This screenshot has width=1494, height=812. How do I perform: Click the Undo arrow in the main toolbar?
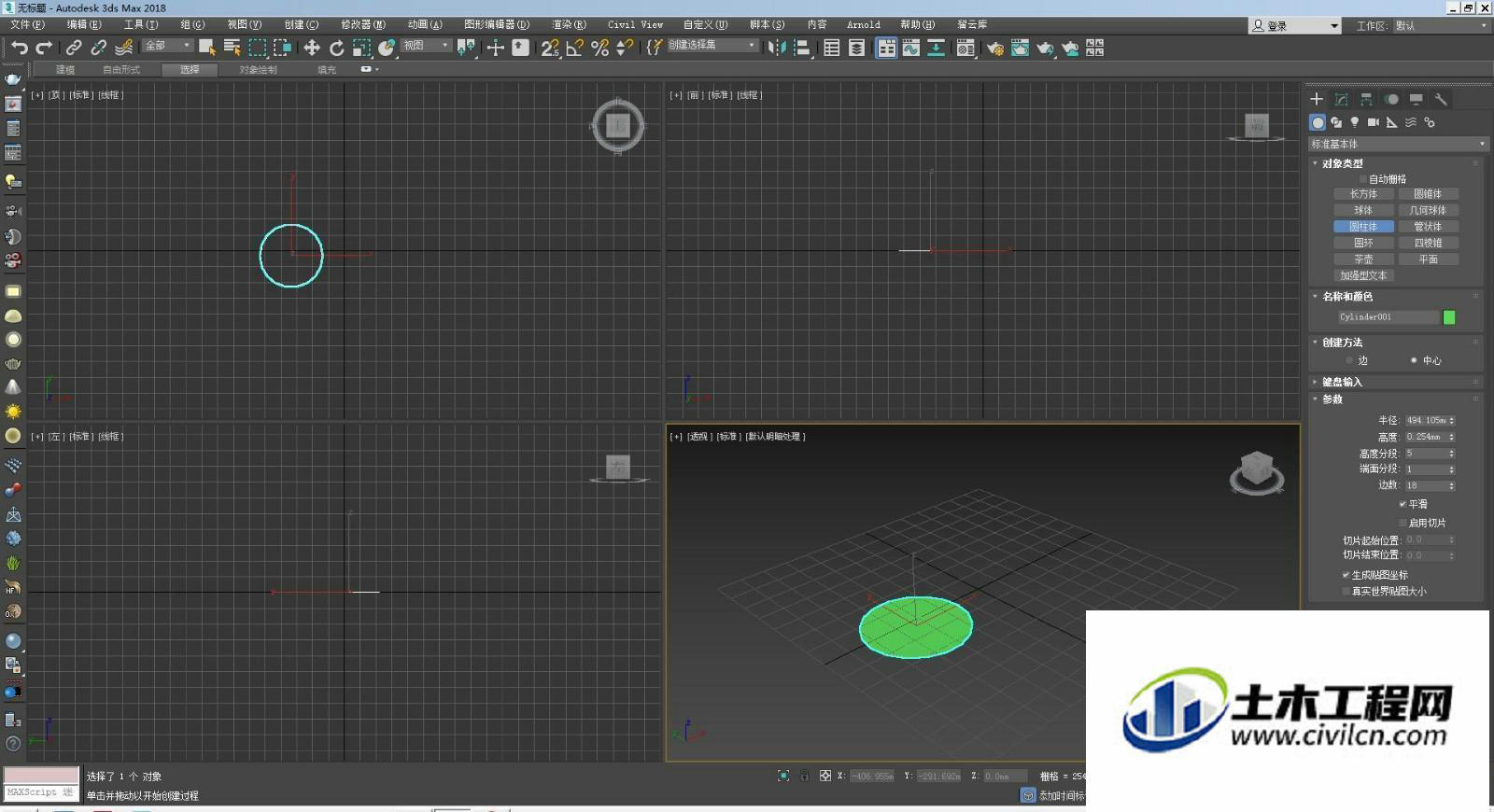point(20,48)
